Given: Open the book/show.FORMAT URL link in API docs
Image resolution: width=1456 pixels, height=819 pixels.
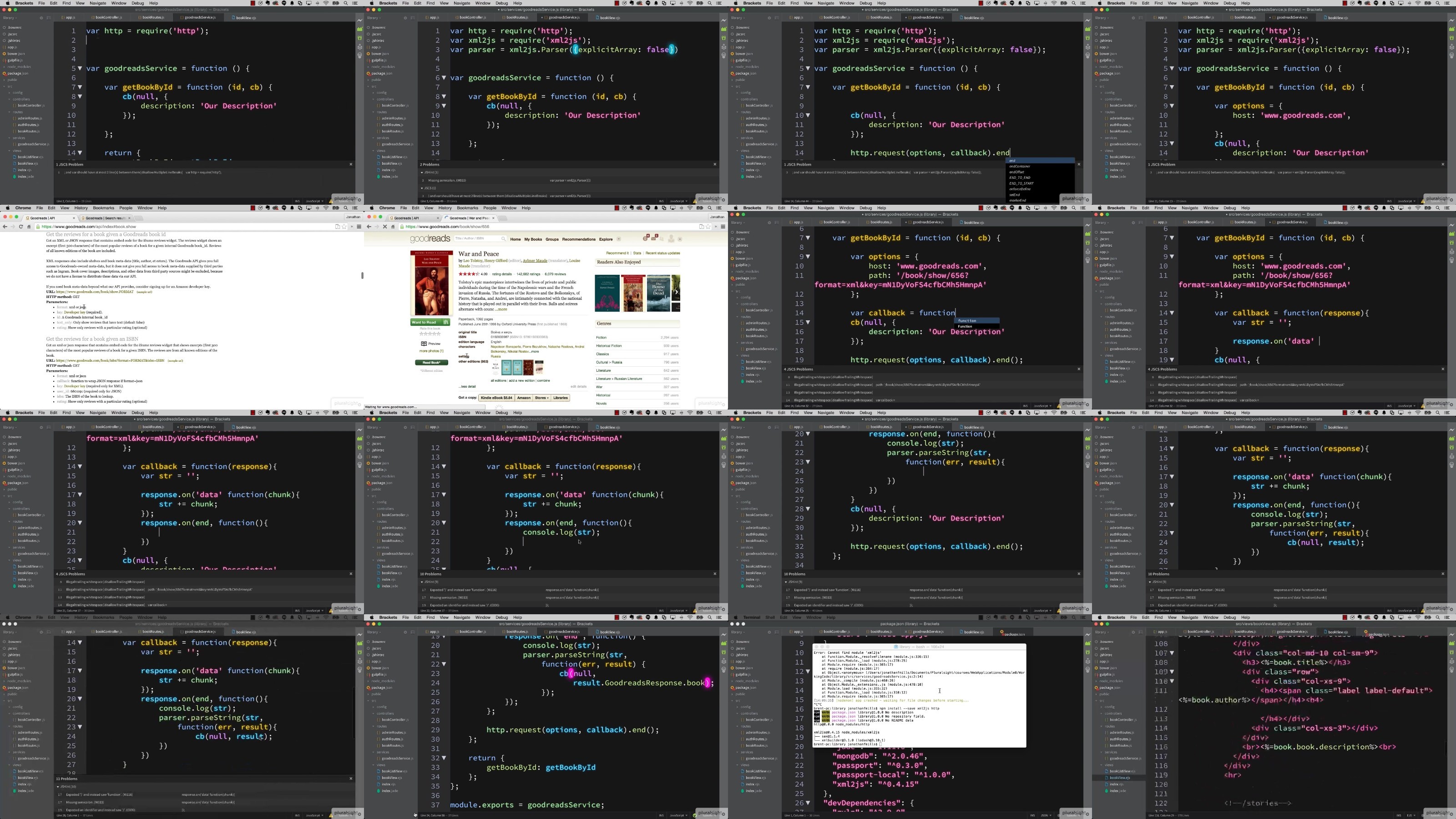Looking at the screenshot, I should pos(95,292).
